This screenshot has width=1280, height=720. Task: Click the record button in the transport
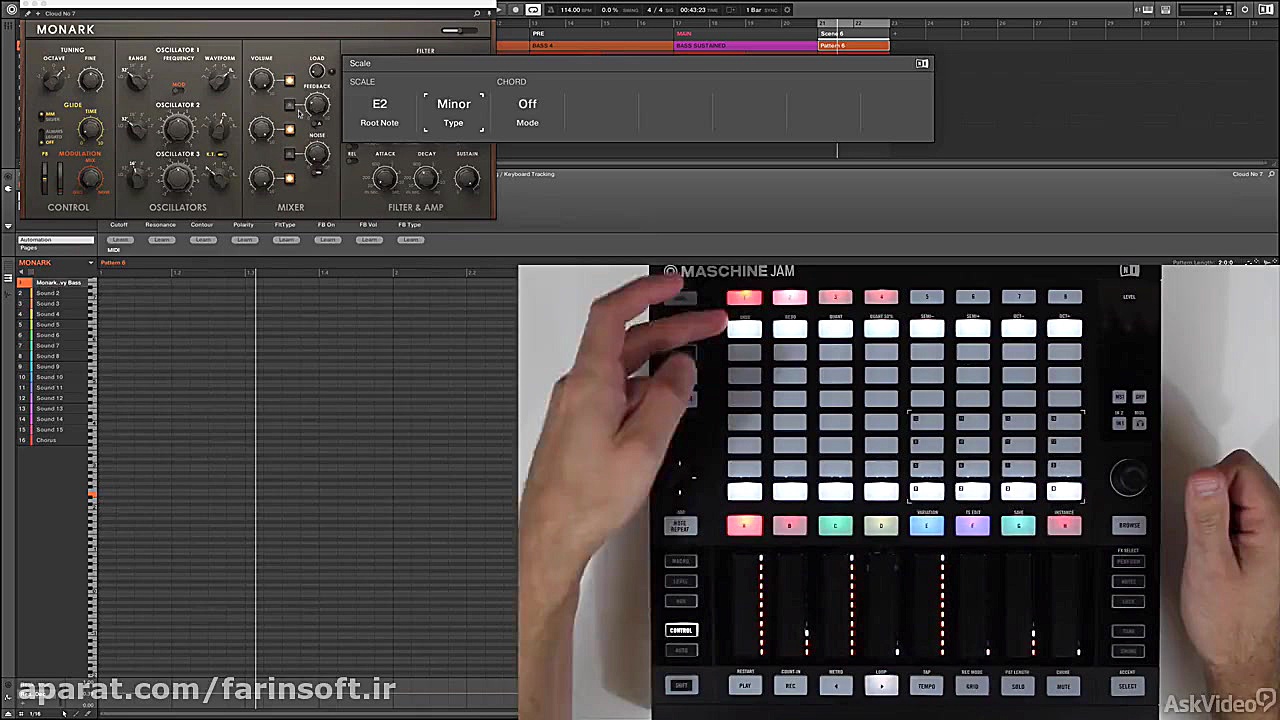tap(515, 10)
